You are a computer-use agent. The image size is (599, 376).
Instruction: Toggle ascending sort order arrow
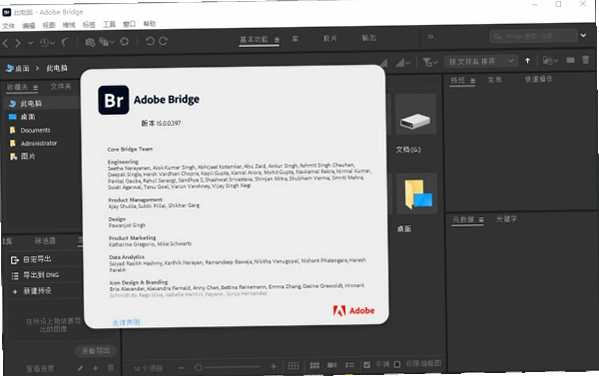528,60
